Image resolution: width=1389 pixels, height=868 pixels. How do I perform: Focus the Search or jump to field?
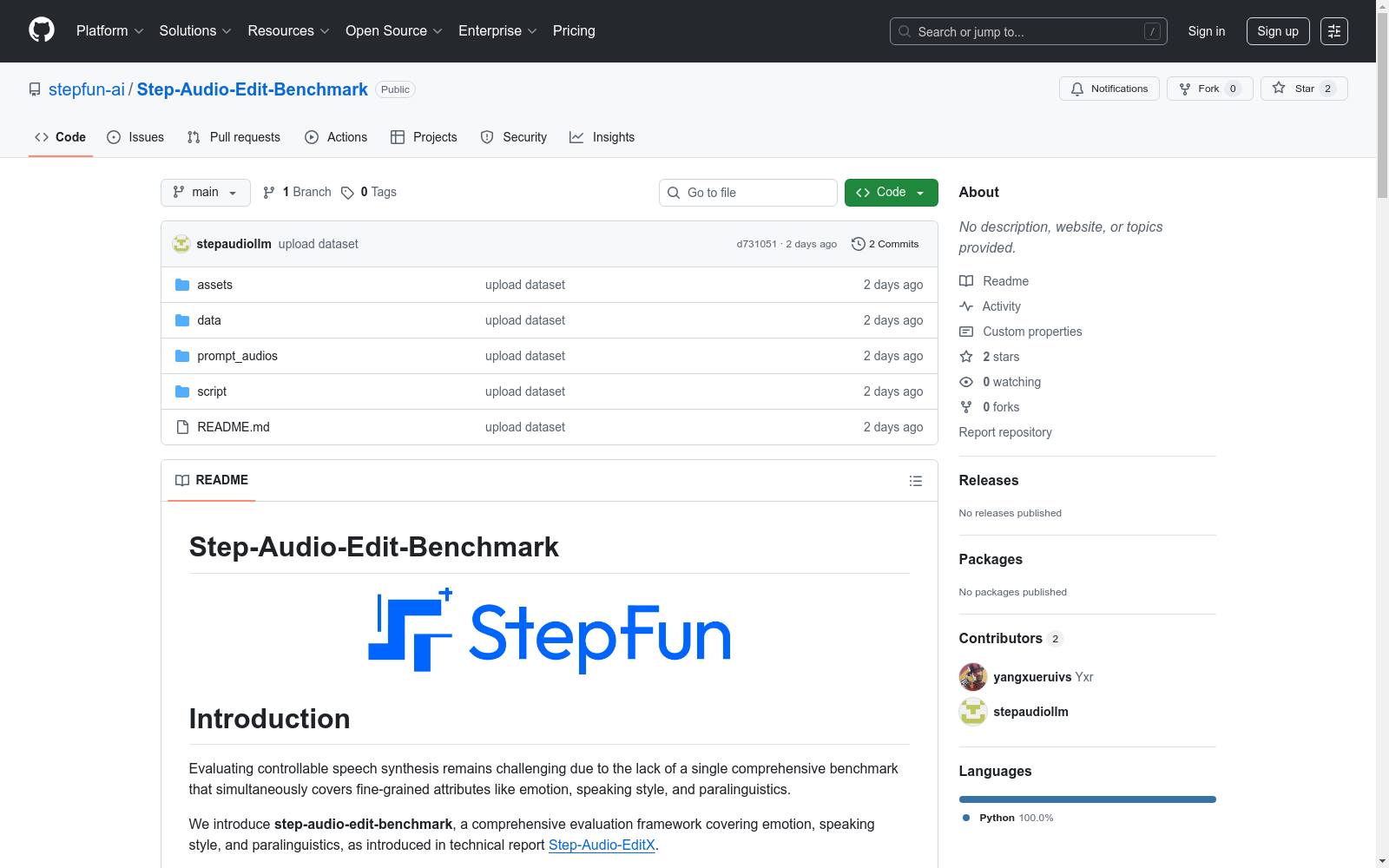coord(1029,31)
